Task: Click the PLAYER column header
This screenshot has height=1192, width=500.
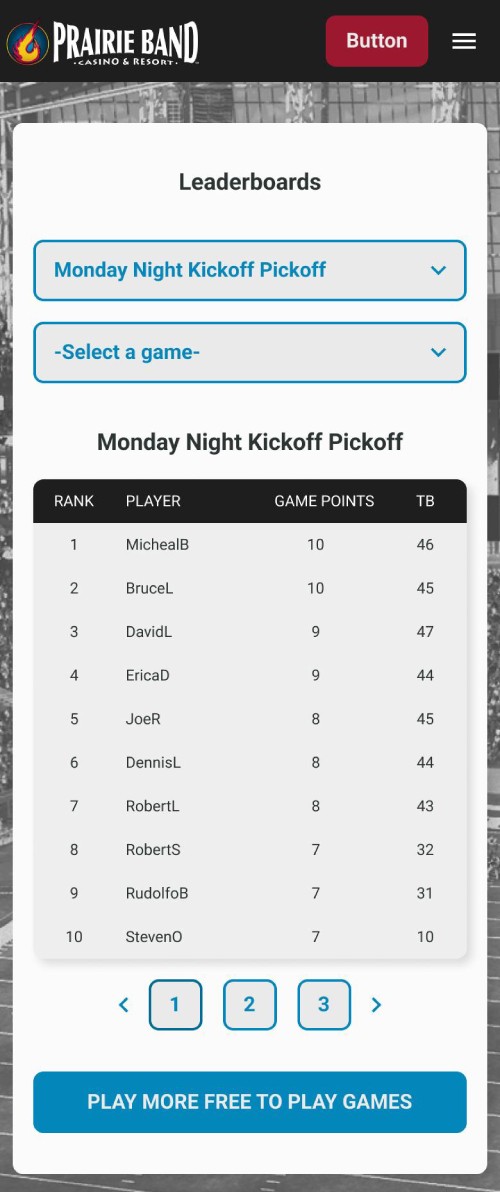Action: (153, 501)
